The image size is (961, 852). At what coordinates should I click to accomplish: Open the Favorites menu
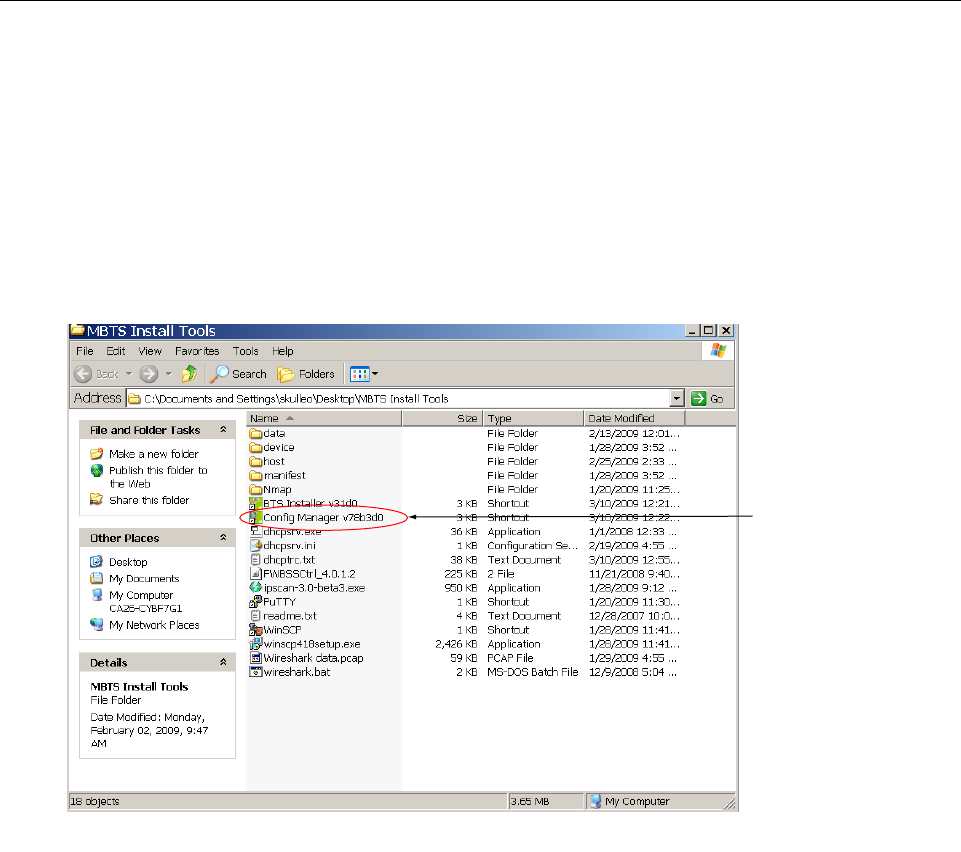click(197, 351)
